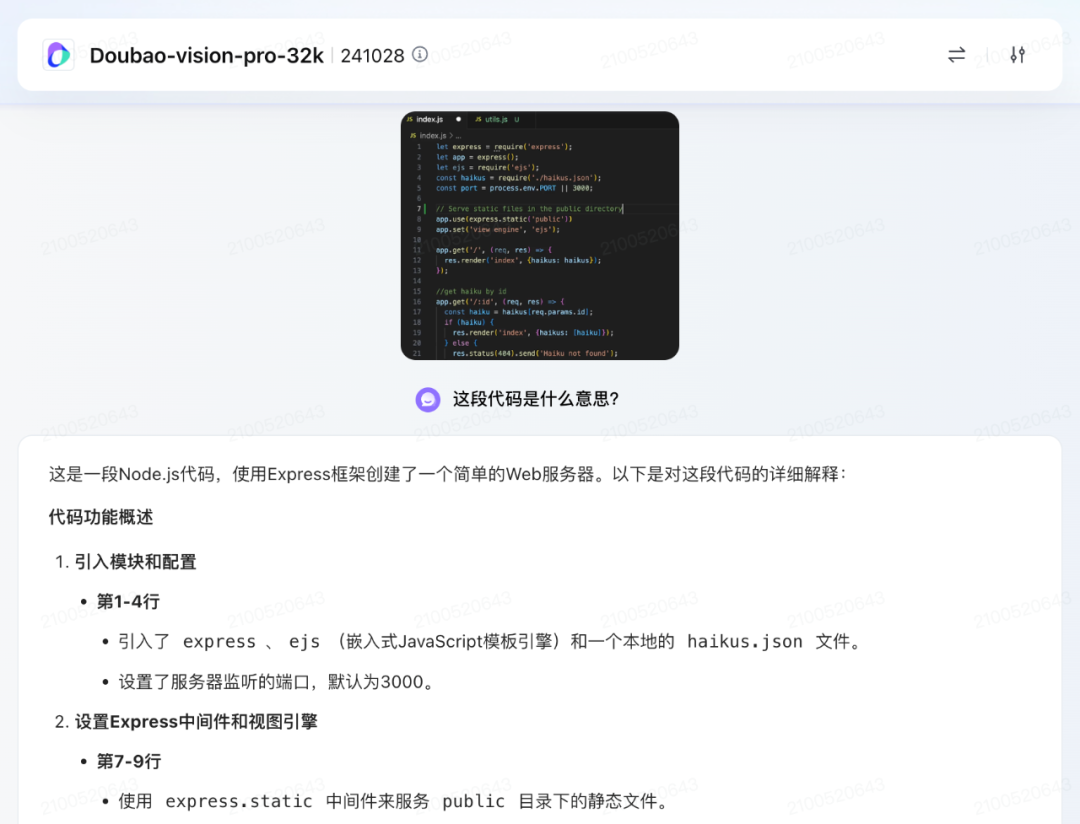
Task: Click the U status marker beside utils.js
Action: pyautogui.click(x=516, y=119)
